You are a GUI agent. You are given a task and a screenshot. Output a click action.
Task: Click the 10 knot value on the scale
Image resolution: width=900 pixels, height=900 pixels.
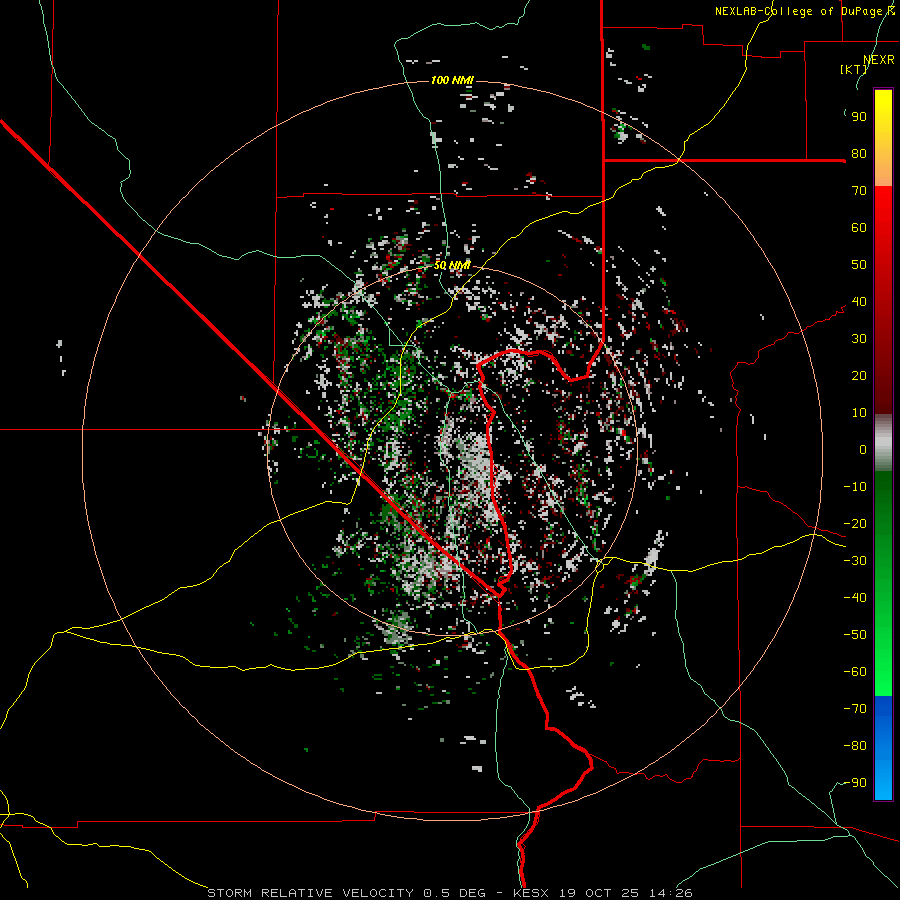click(x=859, y=413)
